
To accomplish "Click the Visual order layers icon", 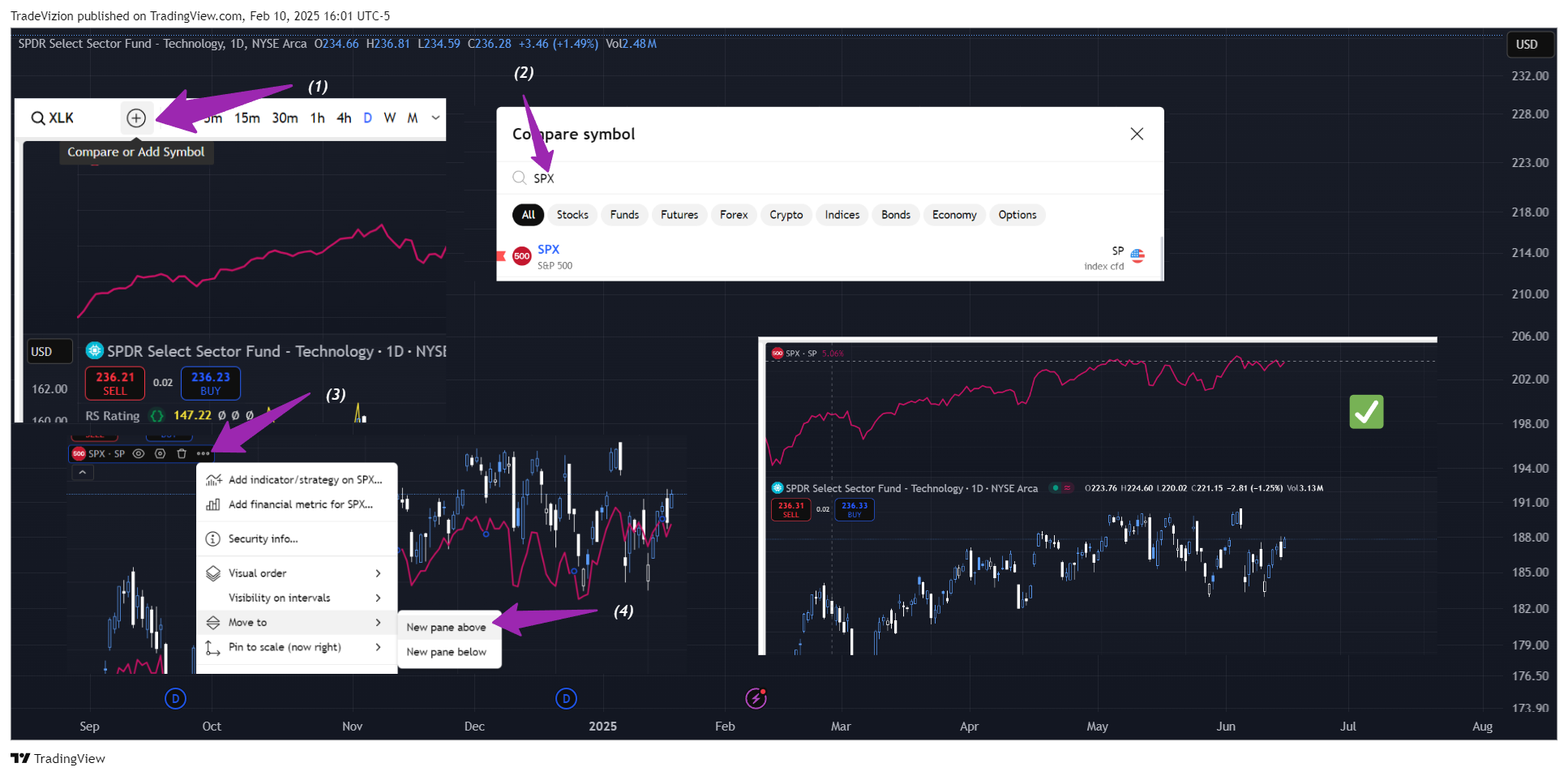I will (213, 573).
